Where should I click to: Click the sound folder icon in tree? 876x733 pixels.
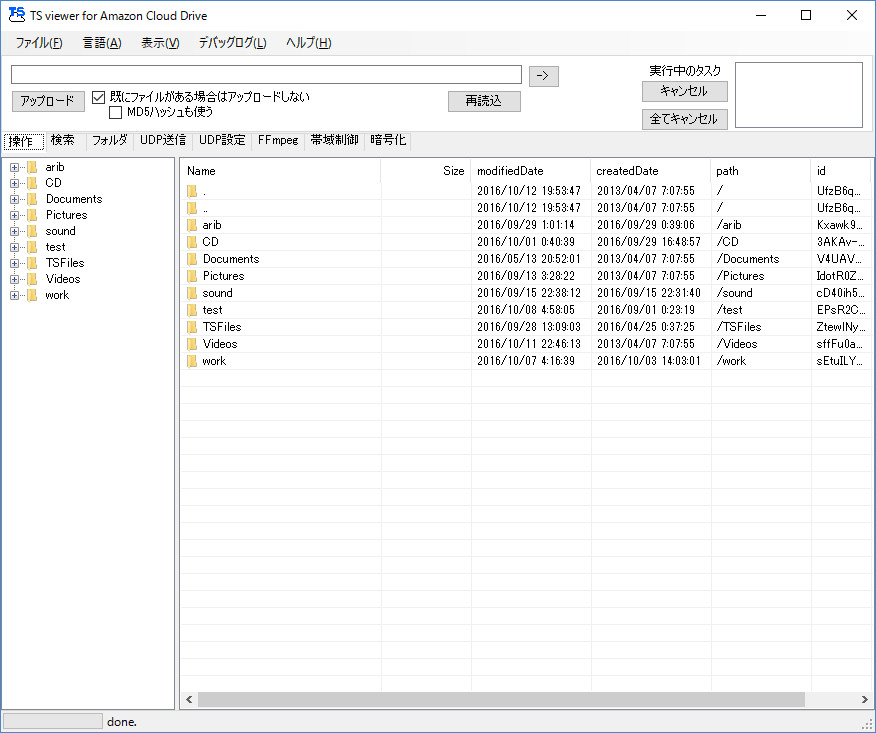coord(32,231)
